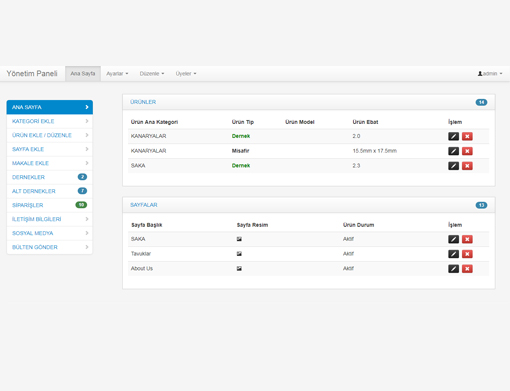This screenshot has width=510, height=391.
Task: Select ANA SAYFA in sidebar menu
Action: [50, 107]
